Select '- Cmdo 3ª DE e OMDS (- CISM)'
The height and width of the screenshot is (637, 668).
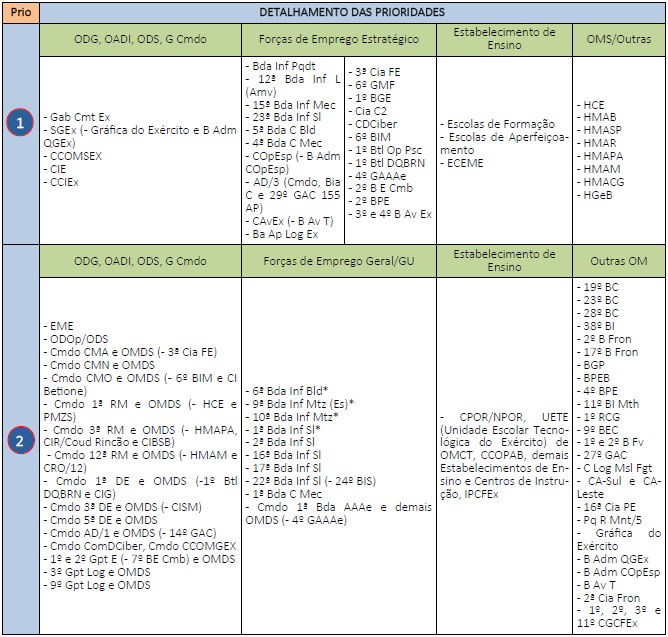coord(123,507)
